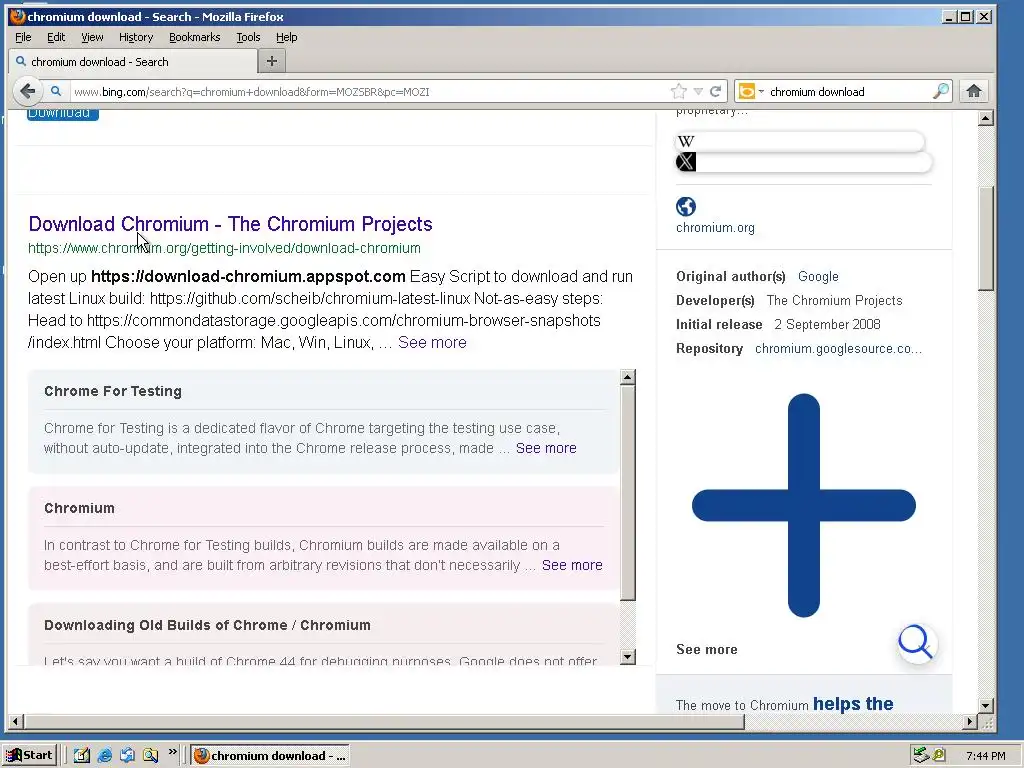Open the address history dropdown arrow
The height and width of the screenshot is (768, 1024).
point(698,91)
